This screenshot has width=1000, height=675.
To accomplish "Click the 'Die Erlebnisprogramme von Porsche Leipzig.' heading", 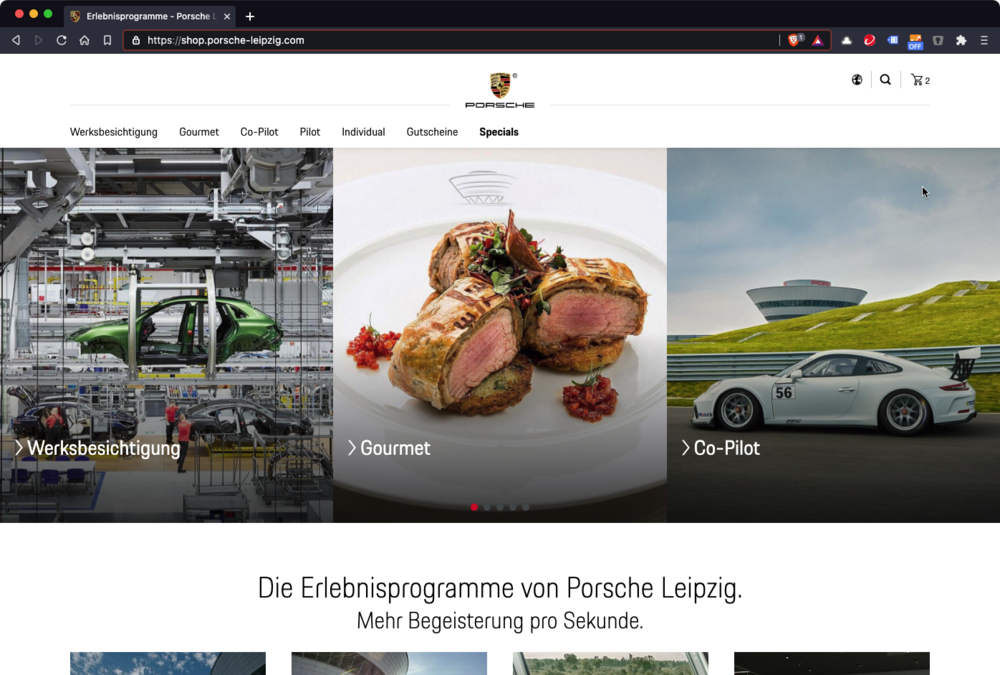I will coord(500,588).
